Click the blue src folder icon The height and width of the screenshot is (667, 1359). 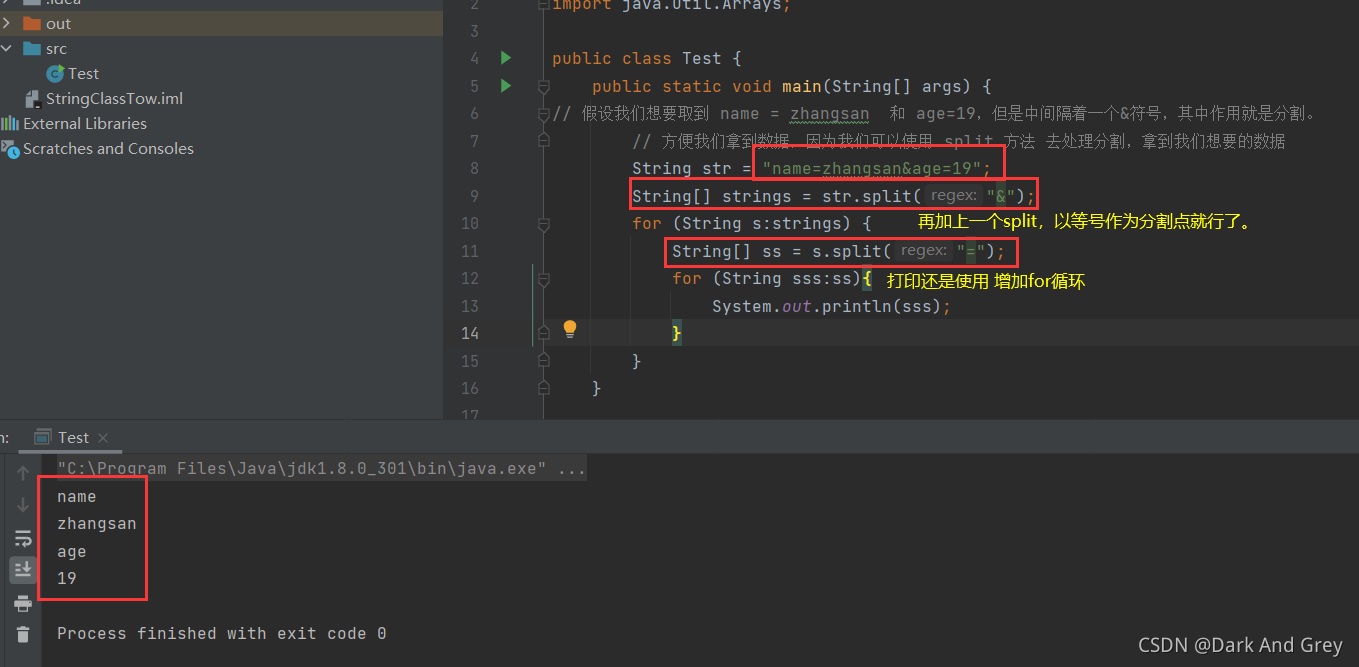coord(31,48)
